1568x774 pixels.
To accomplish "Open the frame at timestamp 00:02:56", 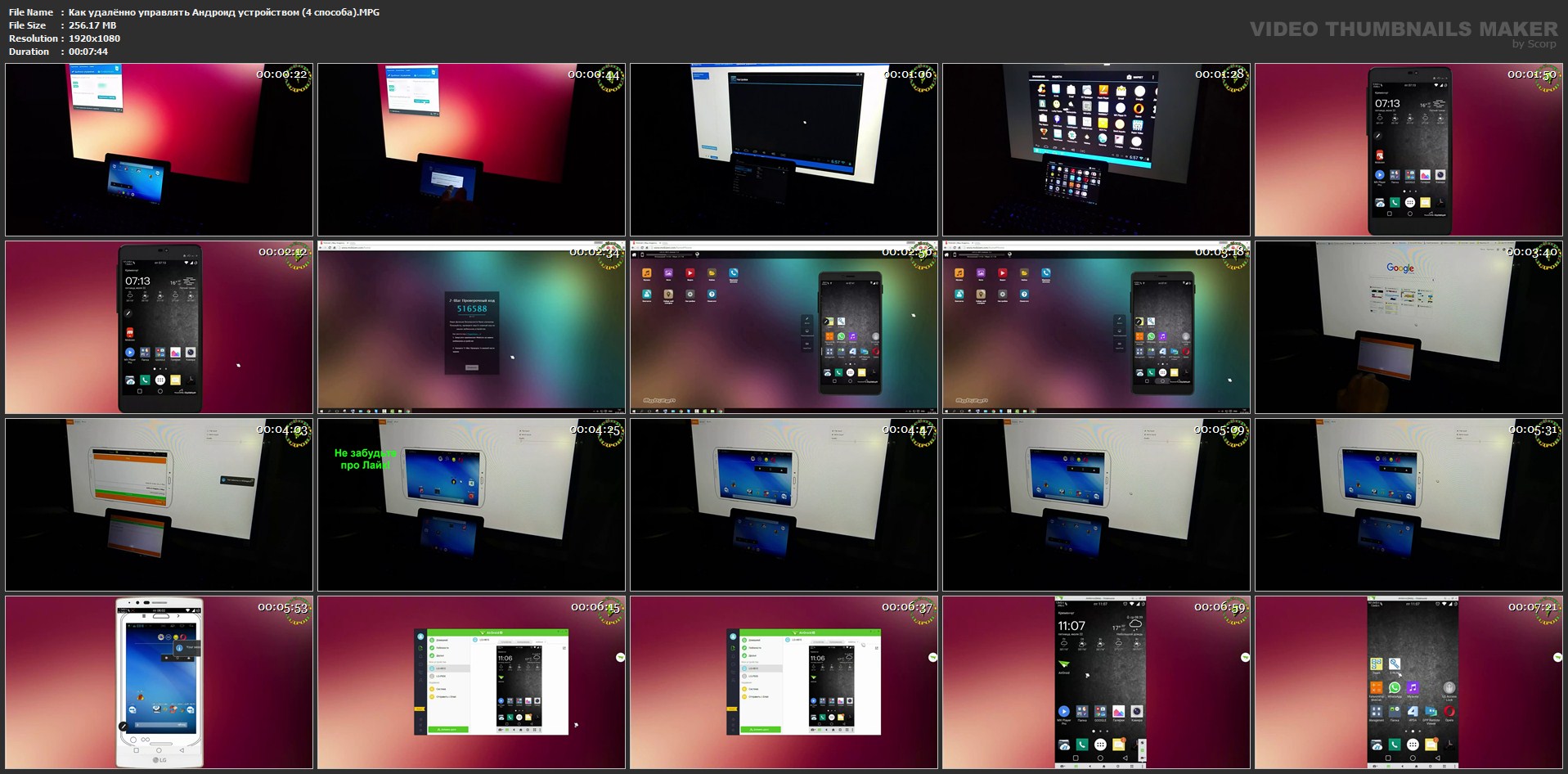I will (x=784, y=327).
